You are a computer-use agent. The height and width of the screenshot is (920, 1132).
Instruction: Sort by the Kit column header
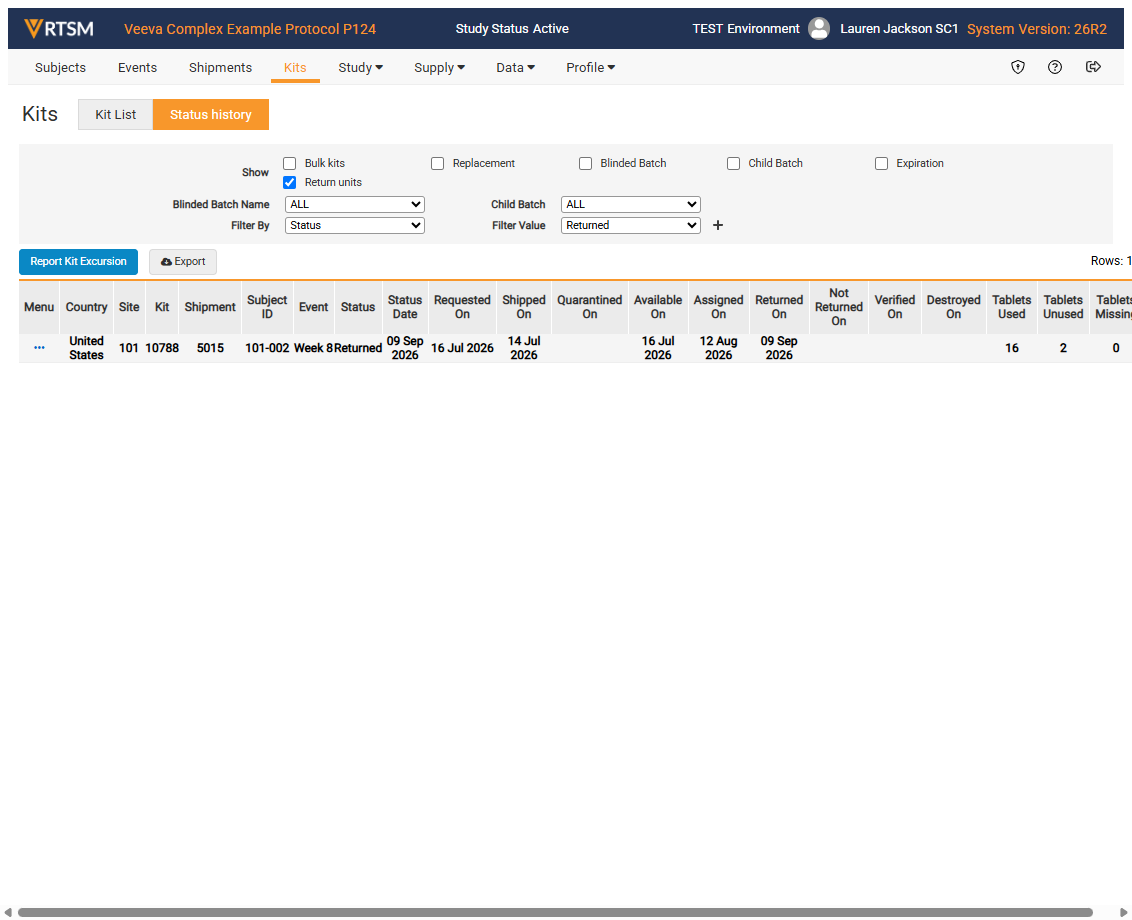click(162, 307)
